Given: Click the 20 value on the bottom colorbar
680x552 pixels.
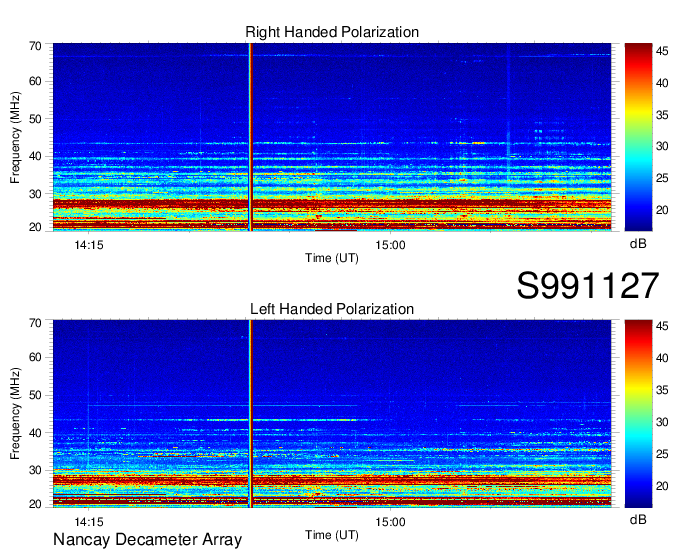Looking at the screenshot, I should coord(662,486).
